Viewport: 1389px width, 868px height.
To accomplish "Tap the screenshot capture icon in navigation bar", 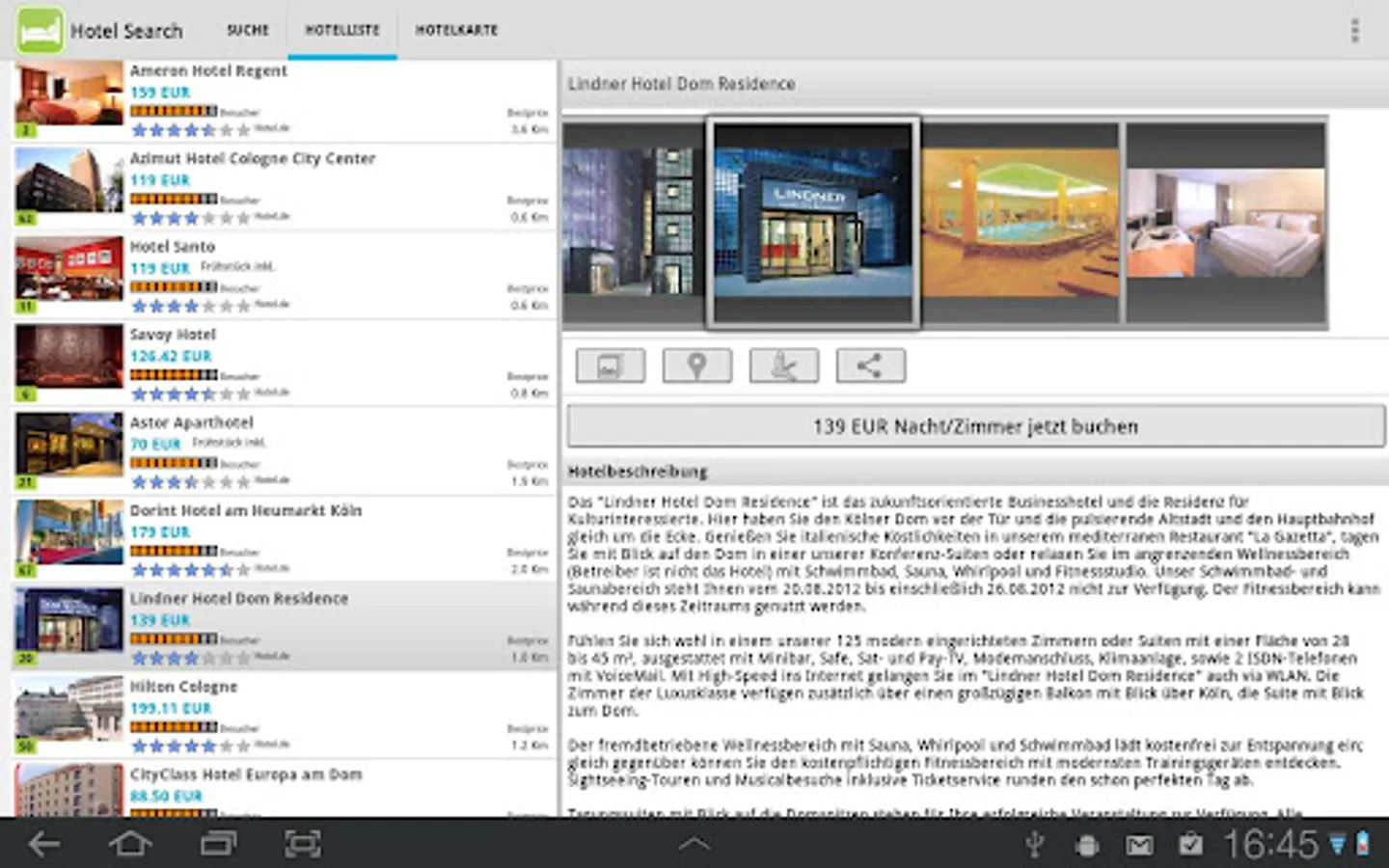I will point(303,844).
